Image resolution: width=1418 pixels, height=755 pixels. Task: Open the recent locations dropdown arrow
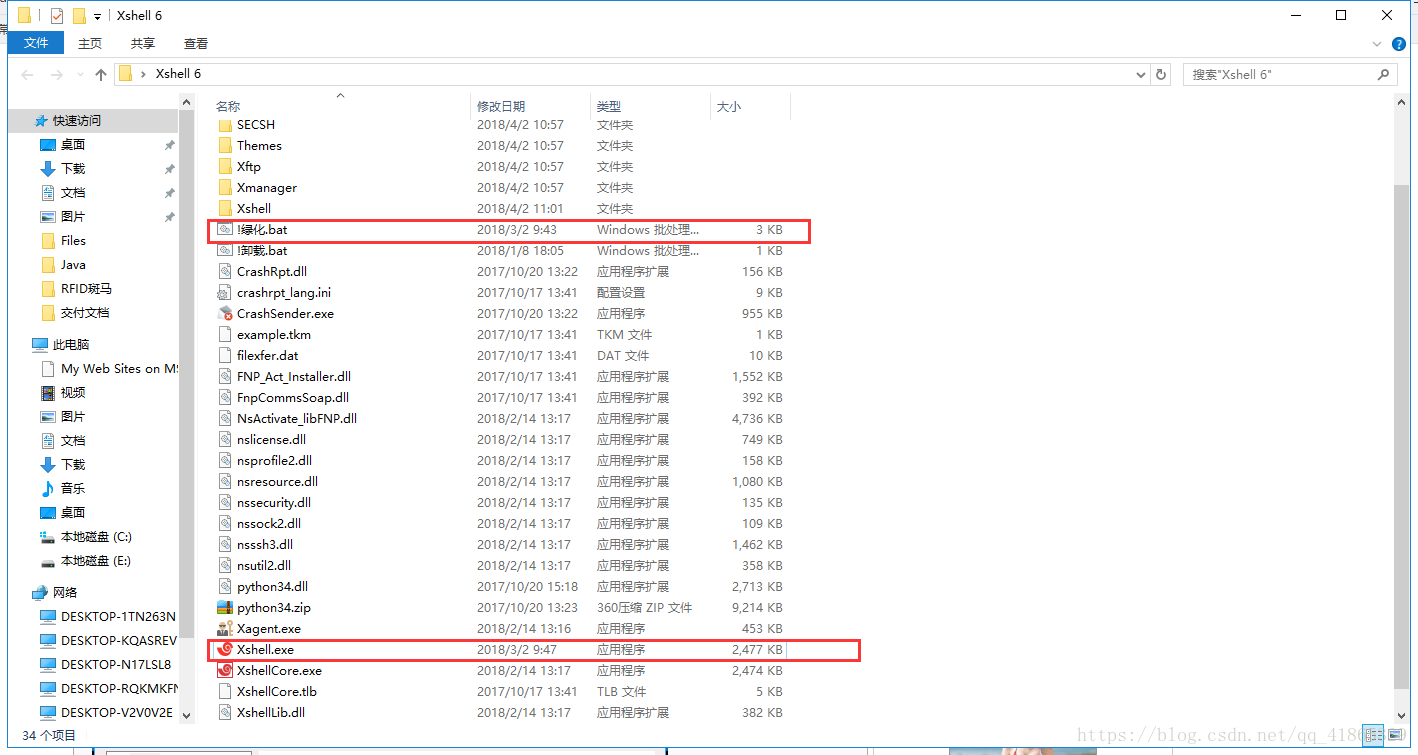[80, 75]
